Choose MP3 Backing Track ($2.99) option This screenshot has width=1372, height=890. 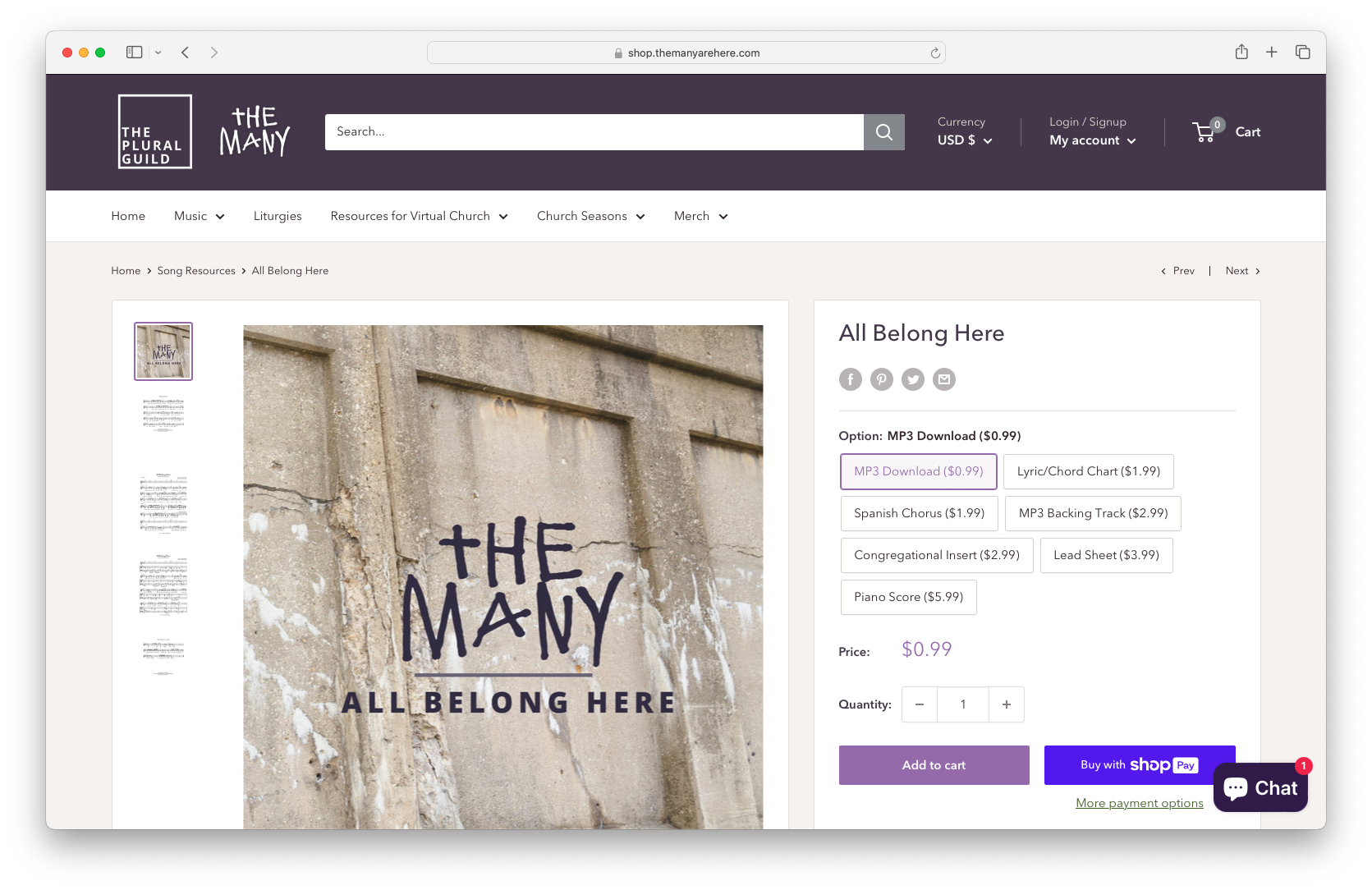1093,513
